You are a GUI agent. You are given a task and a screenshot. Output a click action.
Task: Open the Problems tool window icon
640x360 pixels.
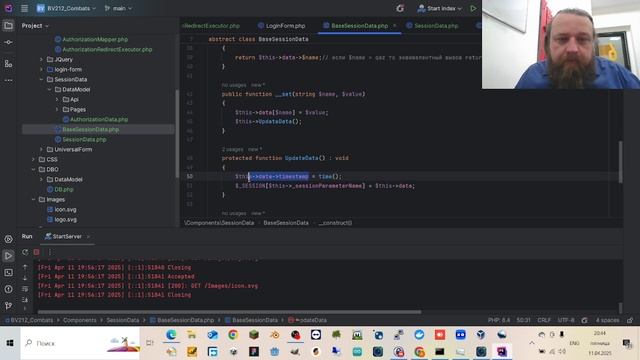pyautogui.click(x=8, y=289)
